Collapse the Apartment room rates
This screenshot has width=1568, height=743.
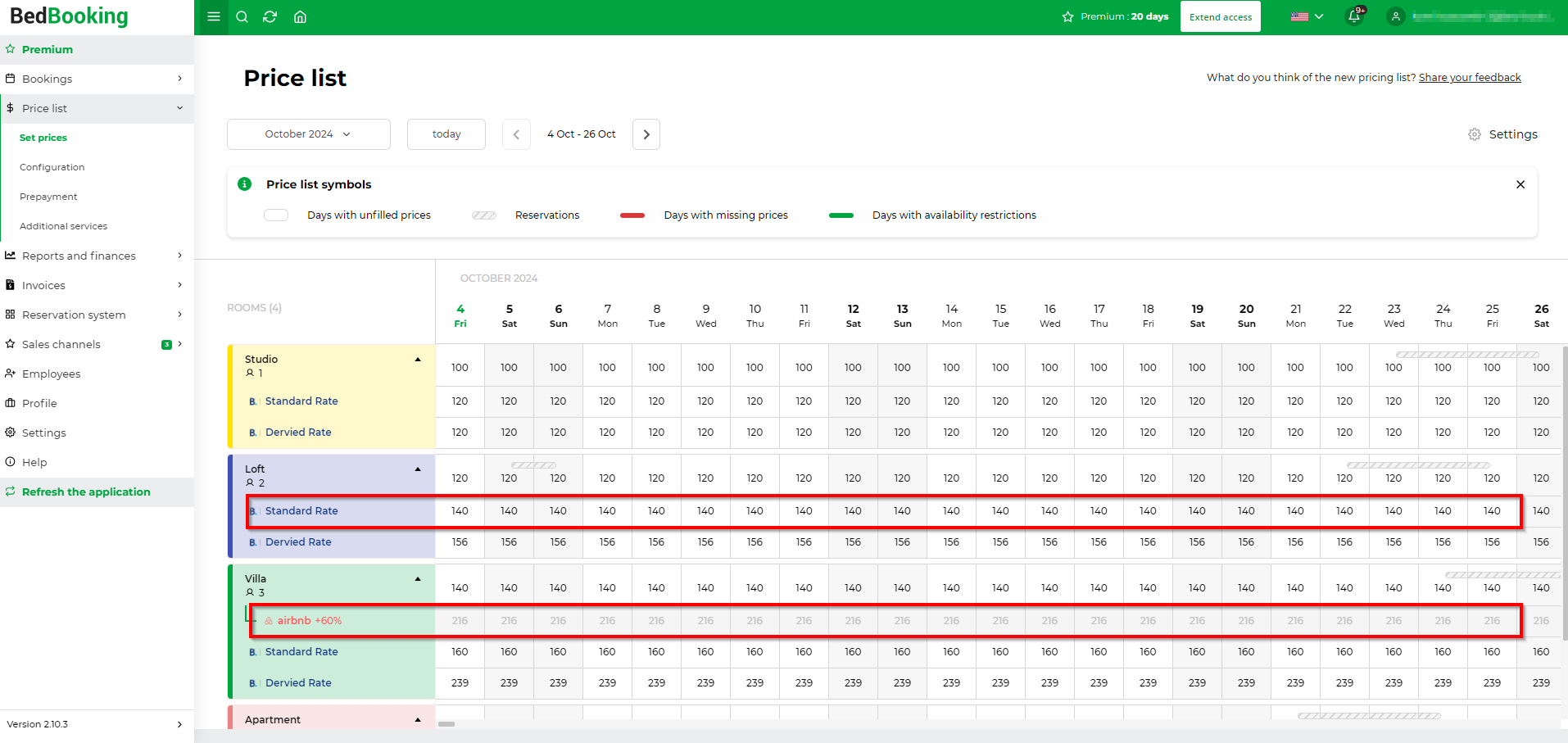pyautogui.click(x=418, y=720)
